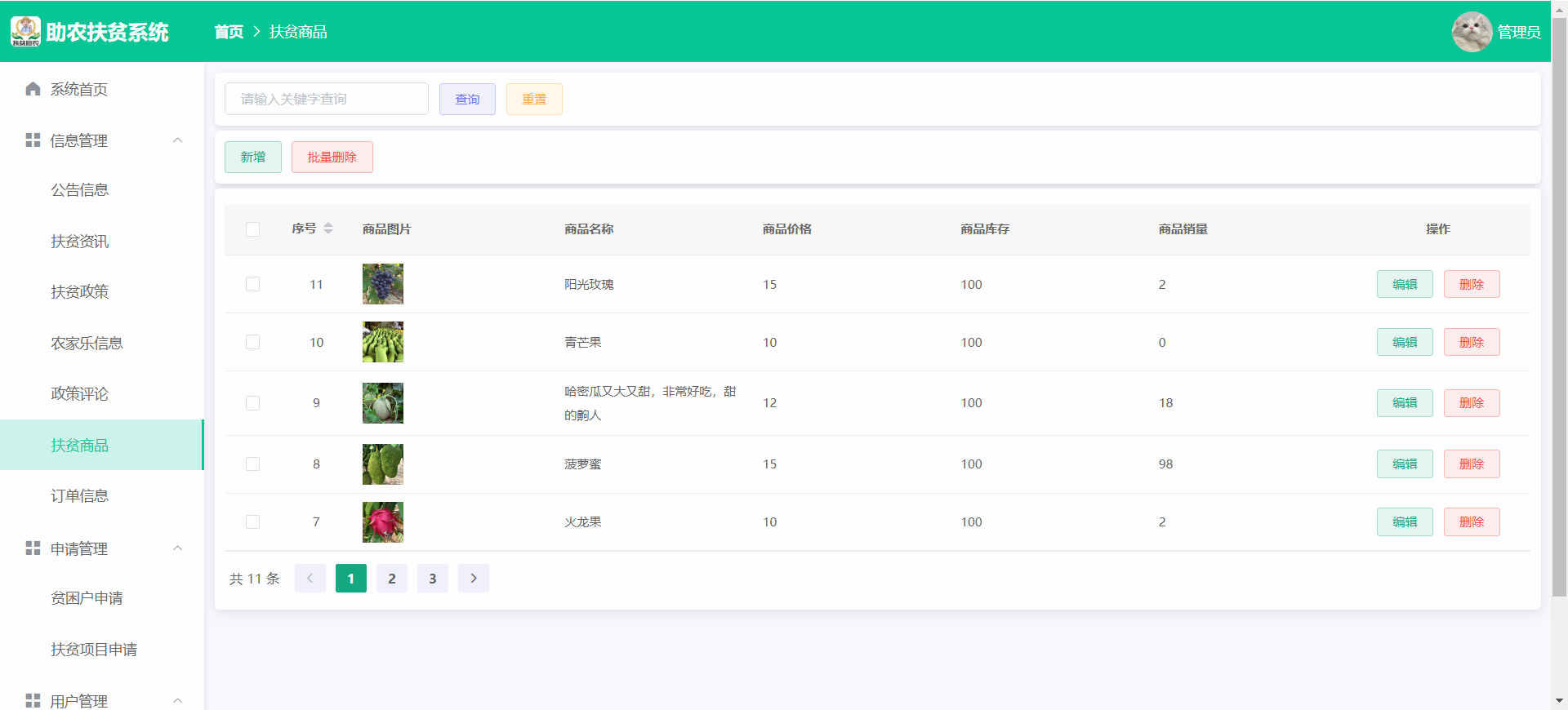Edit the 菠萝蜜 product row
The image size is (1568, 710).
point(1405,464)
